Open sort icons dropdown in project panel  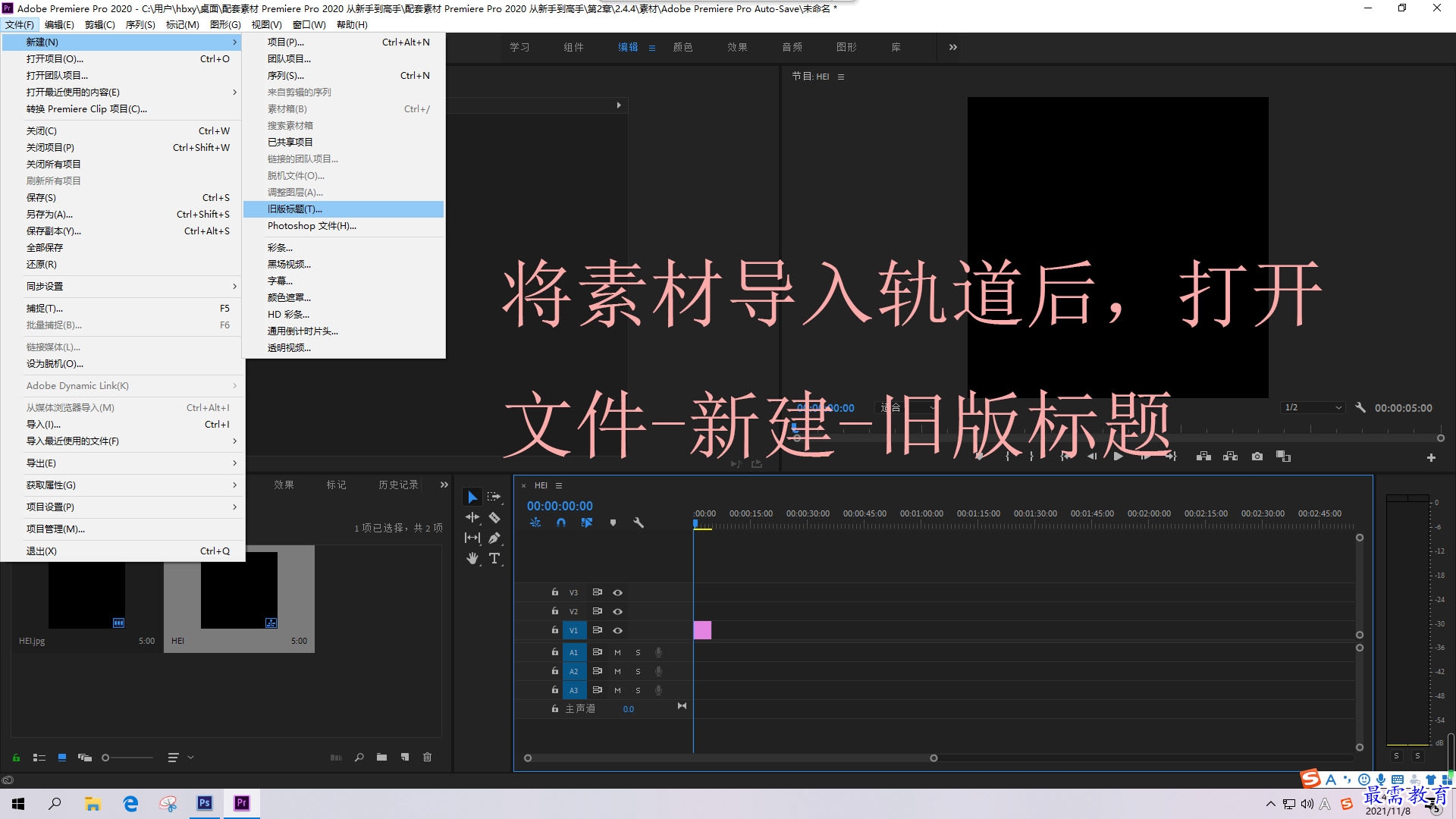(x=180, y=757)
